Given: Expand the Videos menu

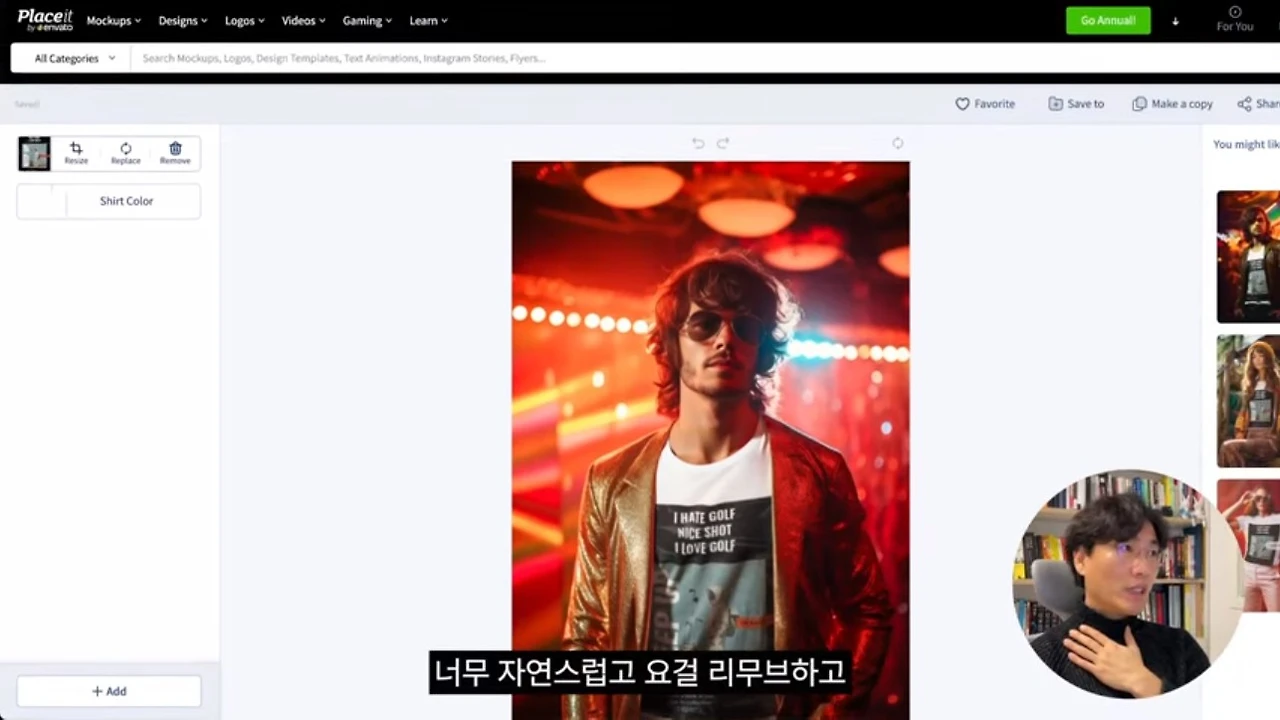Looking at the screenshot, I should pyautogui.click(x=303, y=20).
